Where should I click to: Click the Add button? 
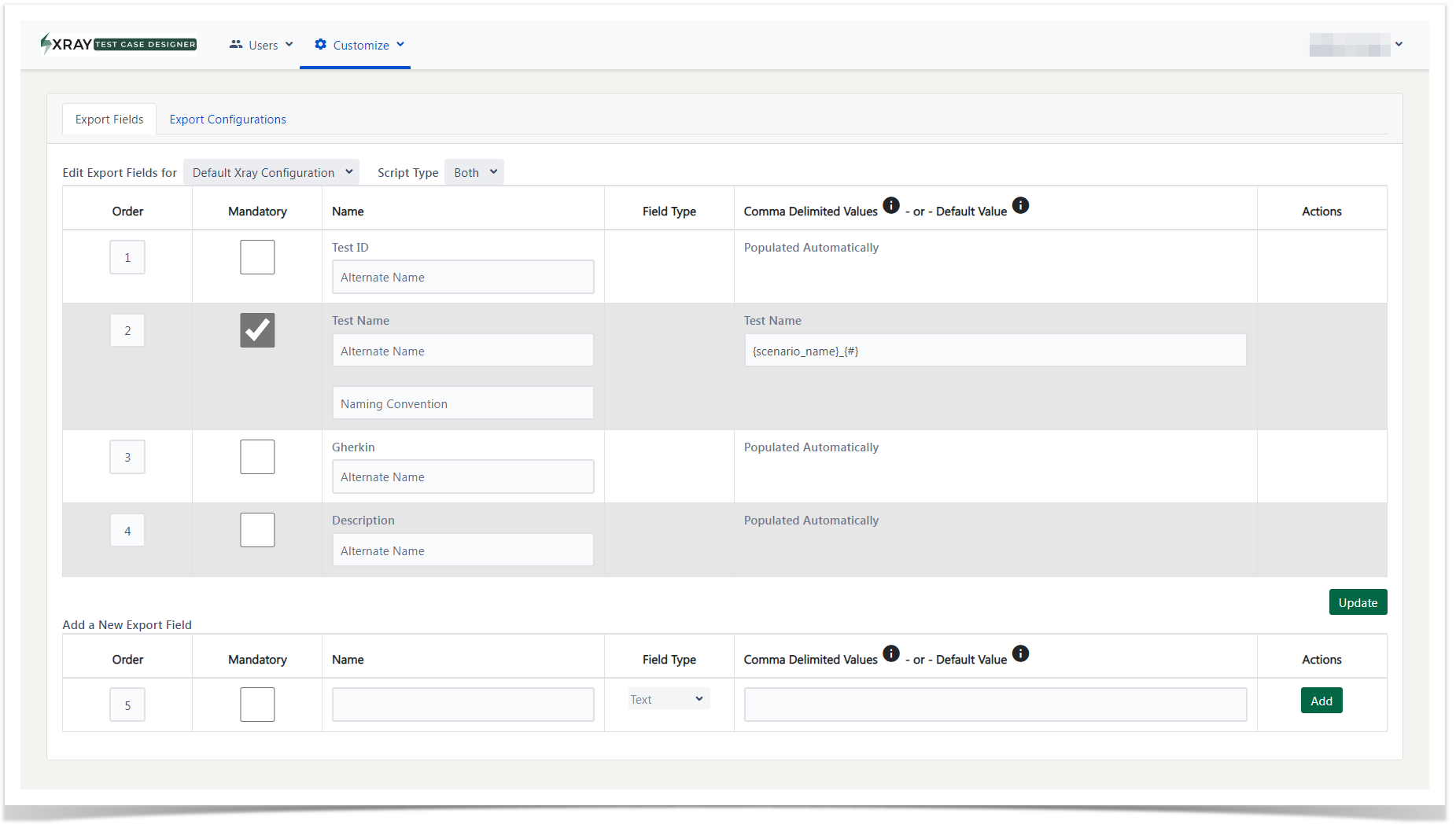click(1321, 701)
